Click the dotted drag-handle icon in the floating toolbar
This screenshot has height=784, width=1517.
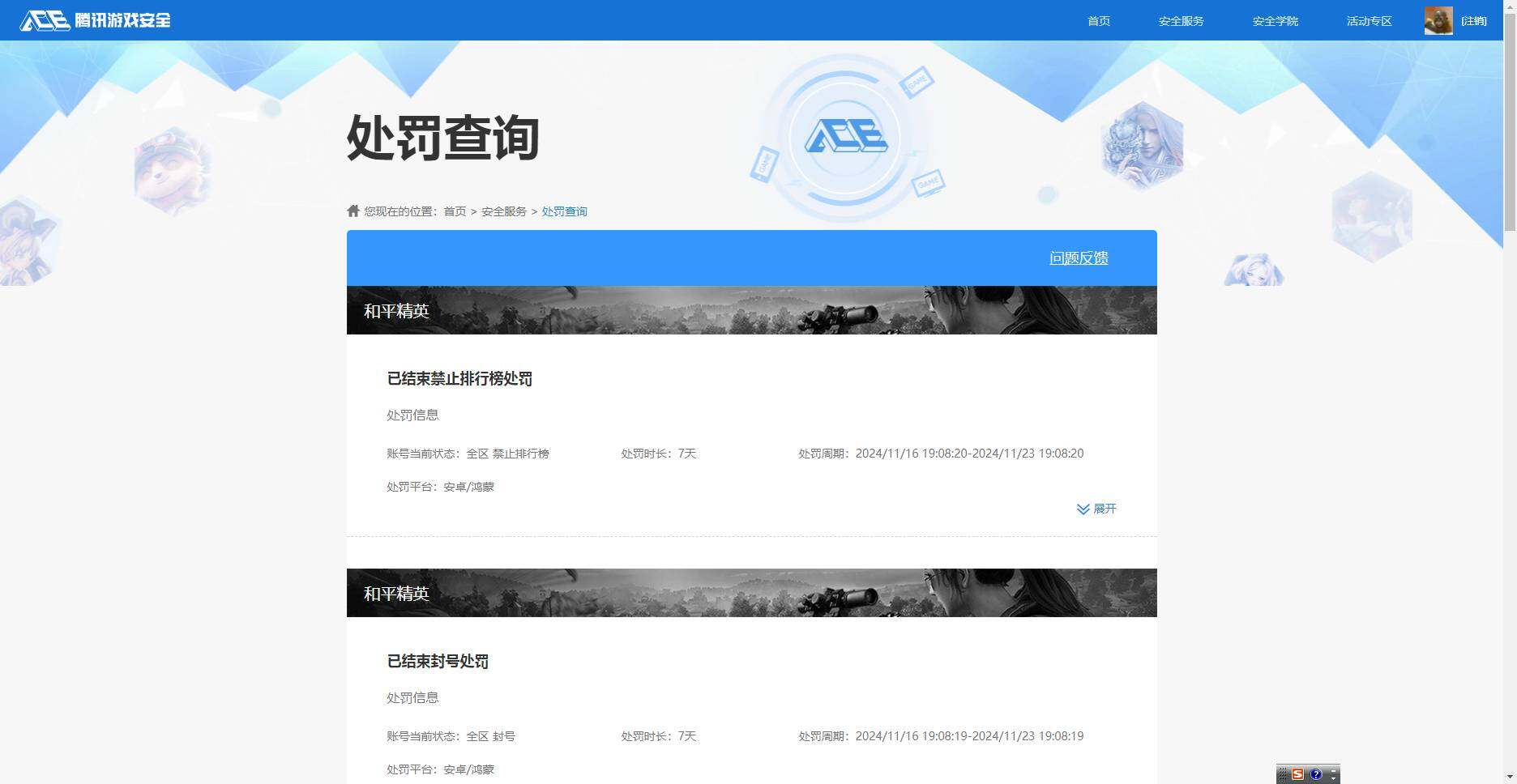(1283, 775)
